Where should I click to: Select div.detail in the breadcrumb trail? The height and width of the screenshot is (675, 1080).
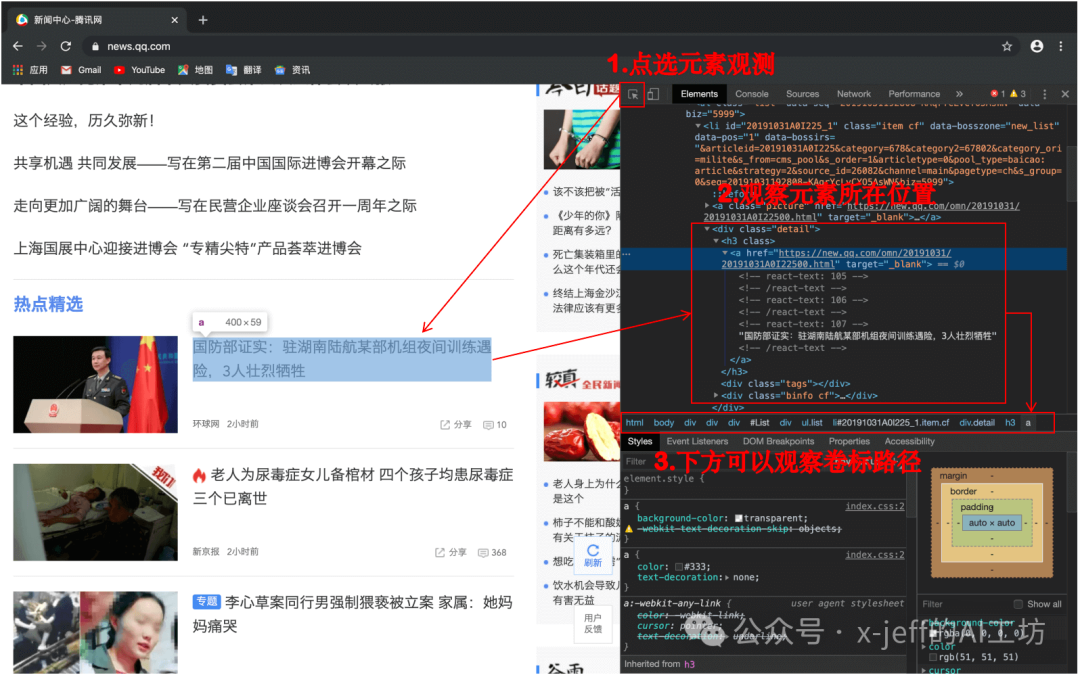tap(977, 423)
